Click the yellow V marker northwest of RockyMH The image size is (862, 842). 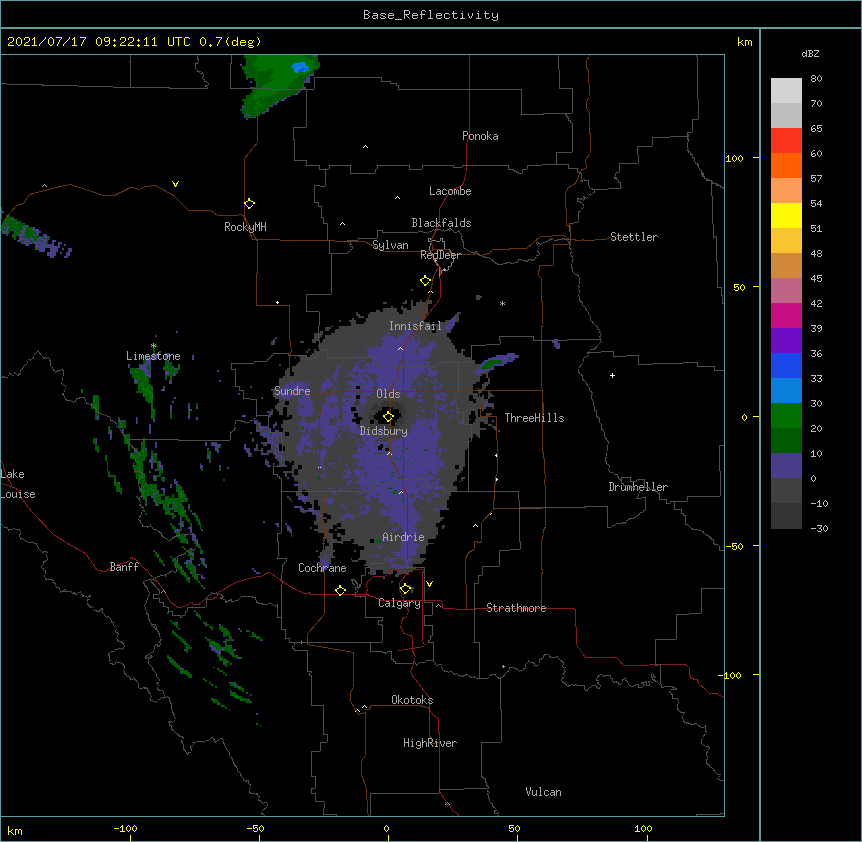tap(175, 184)
